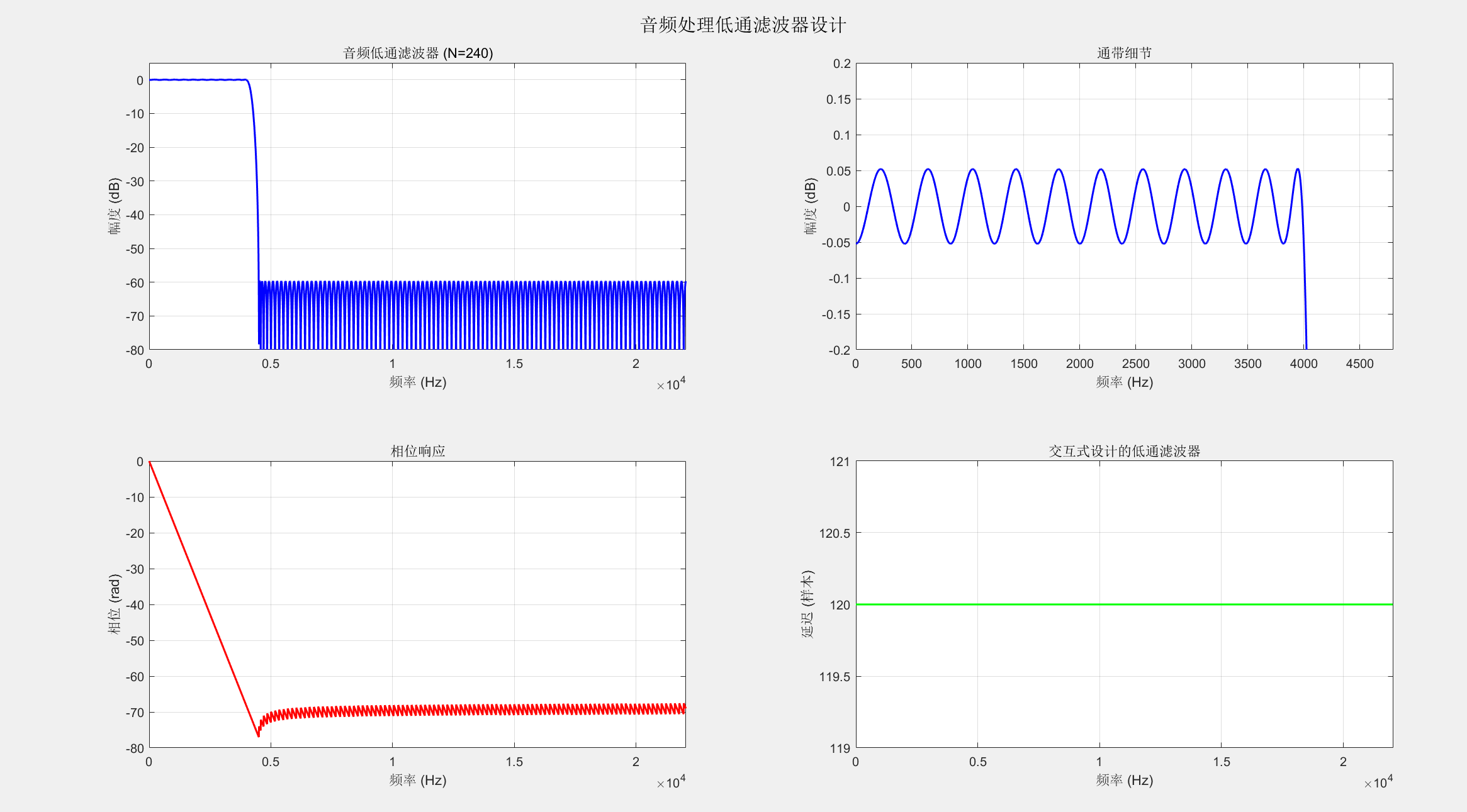The height and width of the screenshot is (812, 1467).
Task: Select the N=240 filter plot title
Action: click(x=417, y=53)
